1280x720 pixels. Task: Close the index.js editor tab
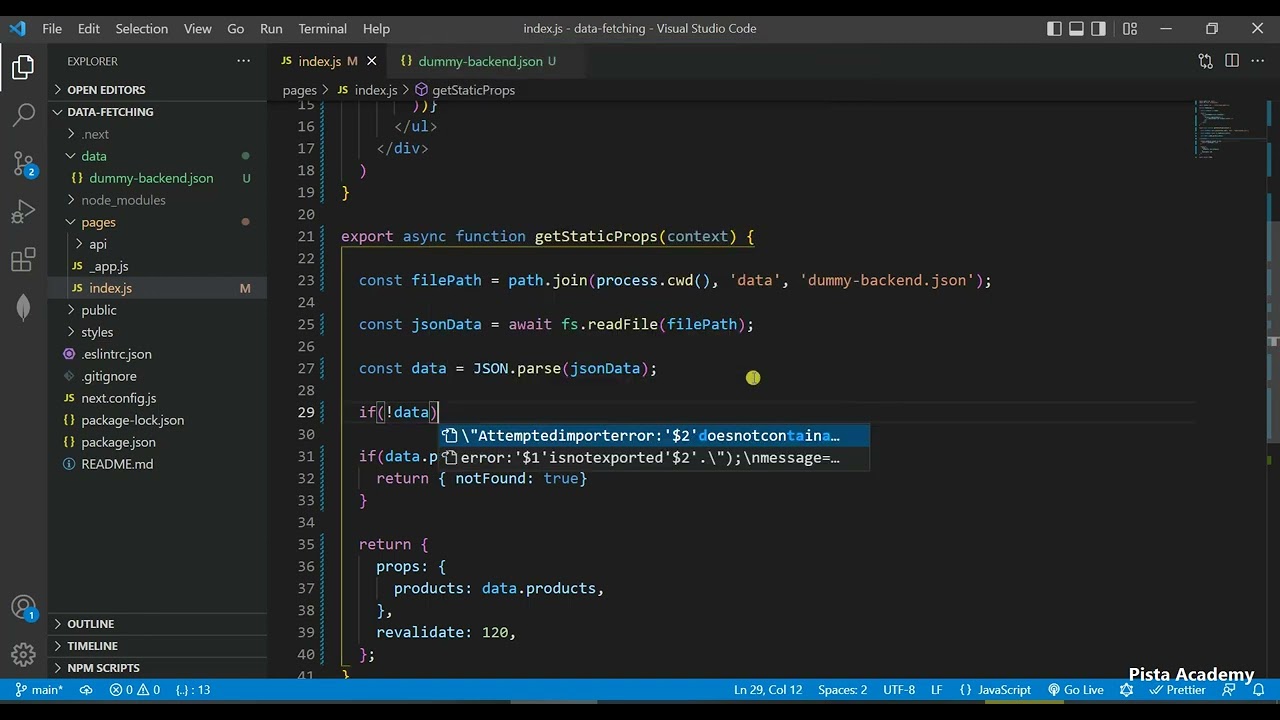[371, 61]
